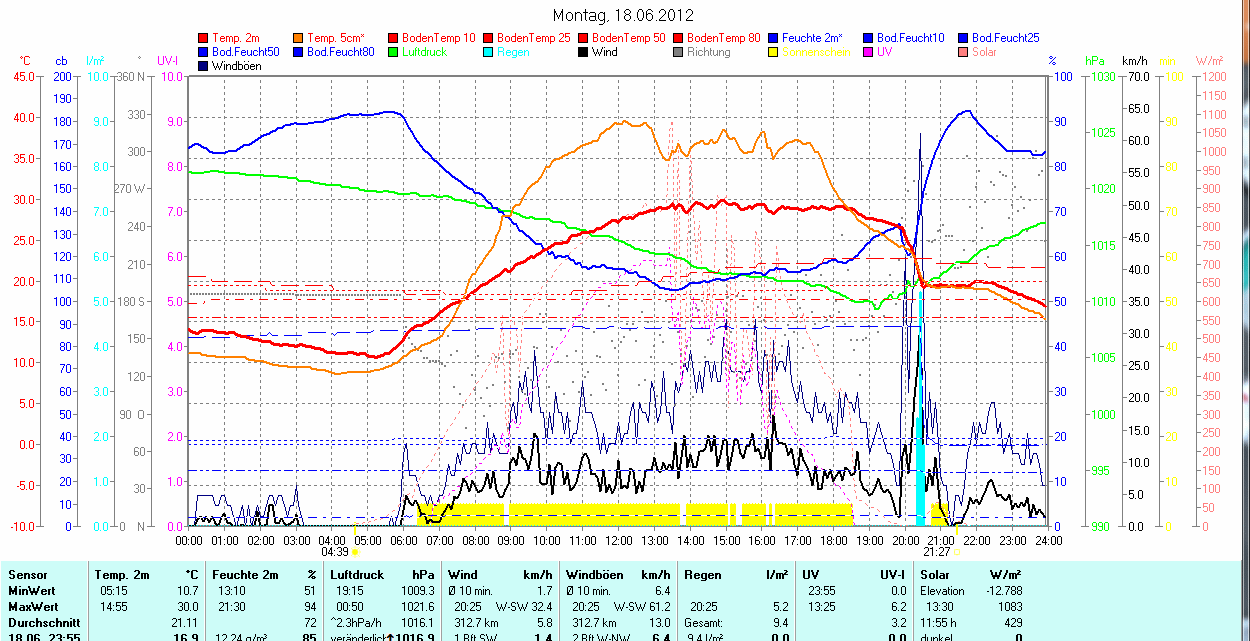
Task: Click the Luftdruck column header in table
Action: pos(357,575)
